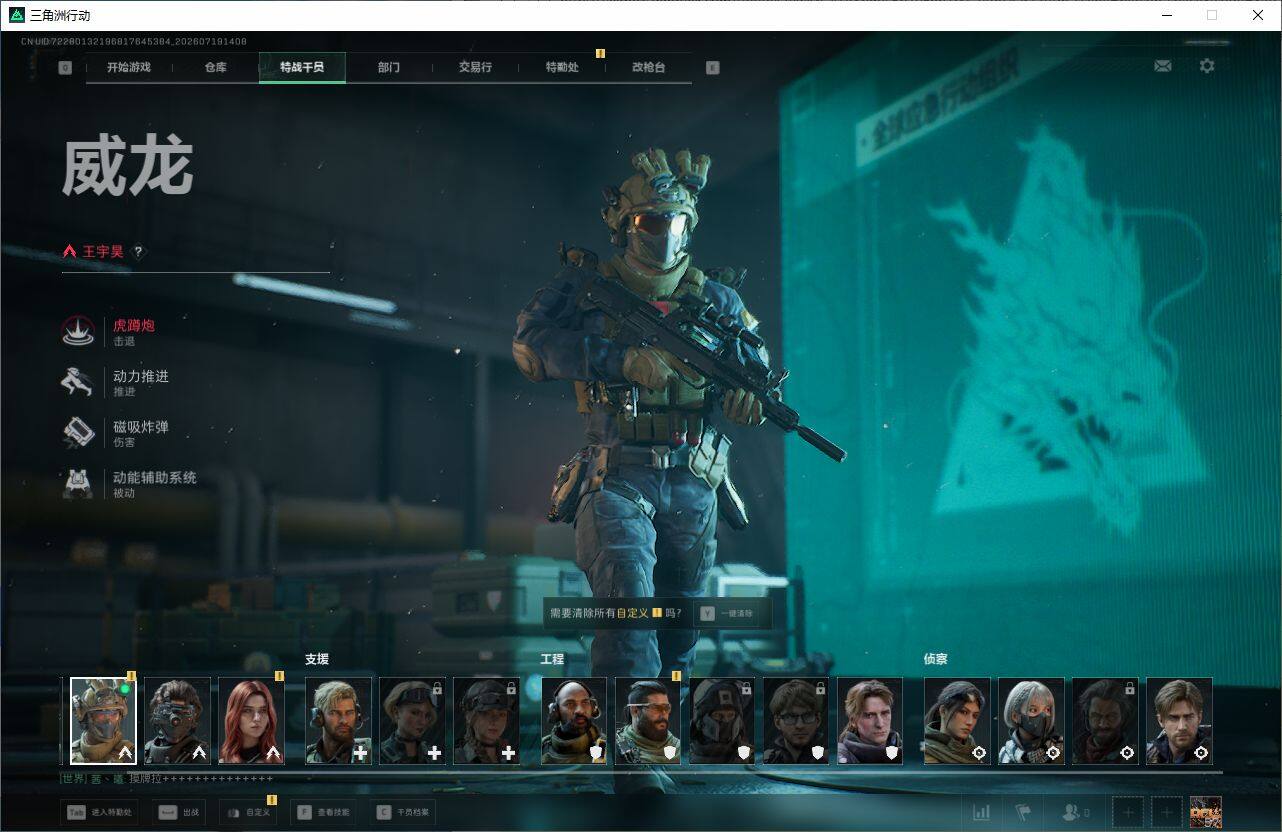Image resolution: width=1282 pixels, height=832 pixels.
Task: Select the 虎蹲炮 skill icon
Action: coord(79,332)
